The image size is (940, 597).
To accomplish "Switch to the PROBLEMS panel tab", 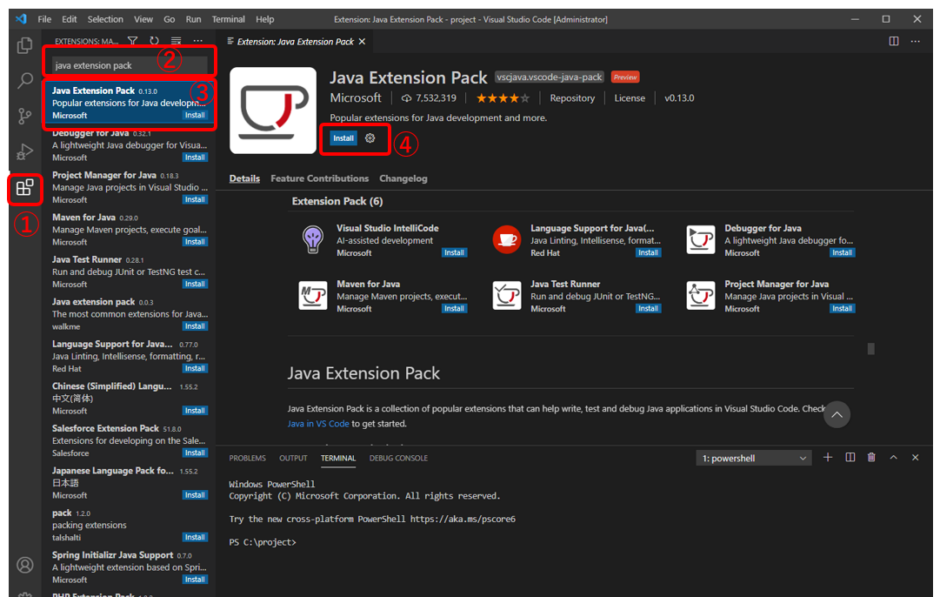I will pyautogui.click(x=247, y=458).
